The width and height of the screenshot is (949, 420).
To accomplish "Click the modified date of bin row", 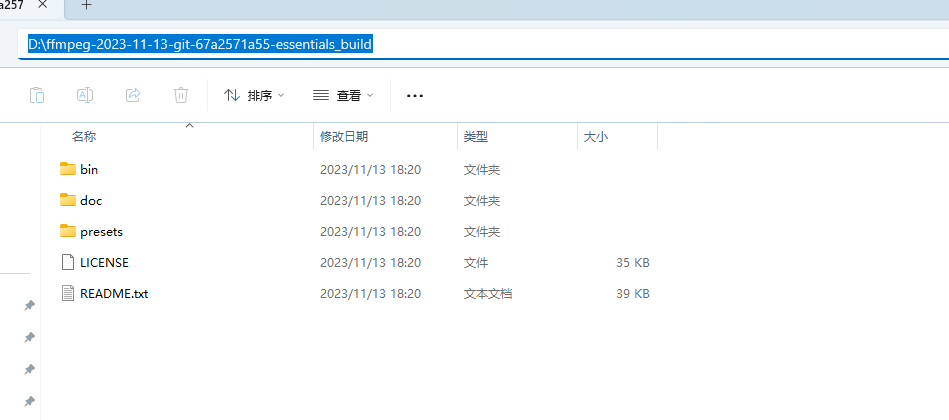I will (x=370, y=169).
